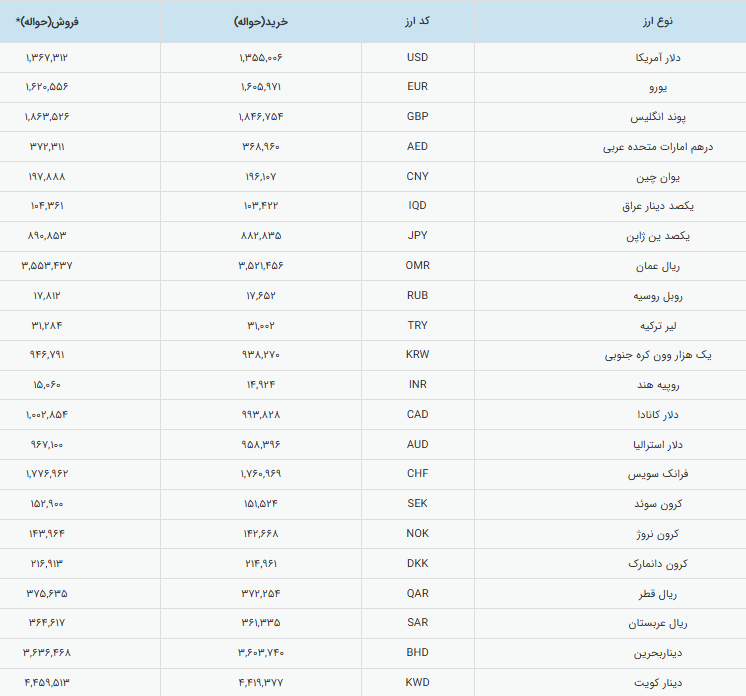Select the EUR currency code cell

[417, 87]
